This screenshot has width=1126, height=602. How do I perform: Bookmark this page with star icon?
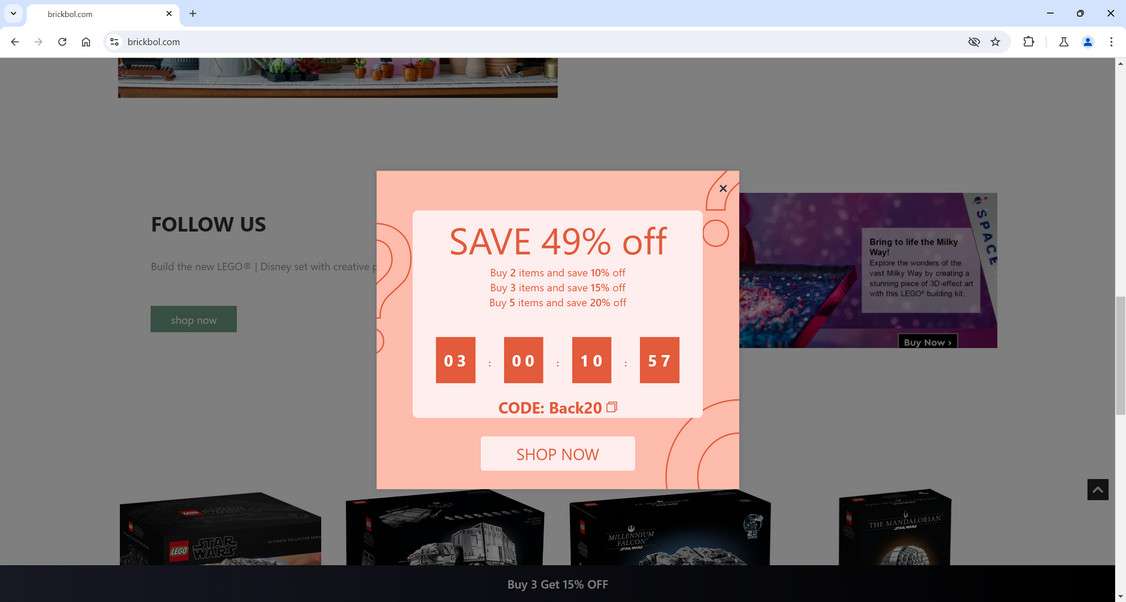pyautogui.click(x=995, y=42)
